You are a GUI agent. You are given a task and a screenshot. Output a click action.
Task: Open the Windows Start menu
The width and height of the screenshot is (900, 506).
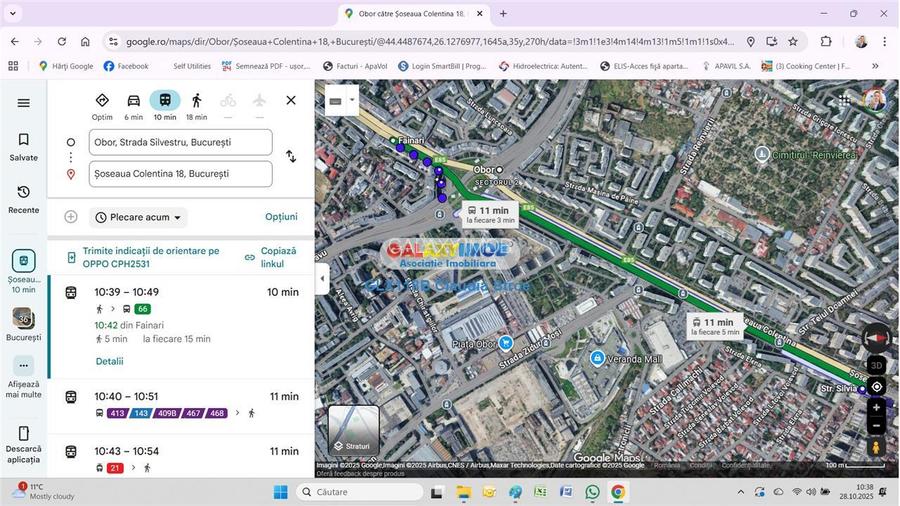[281, 492]
